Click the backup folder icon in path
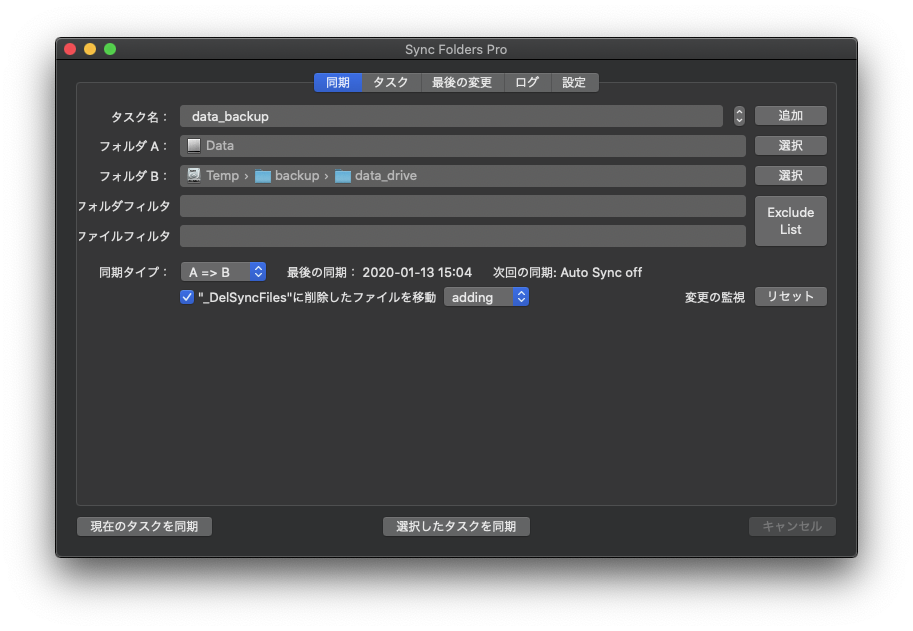 pyautogui.click(x=263, y=176)
